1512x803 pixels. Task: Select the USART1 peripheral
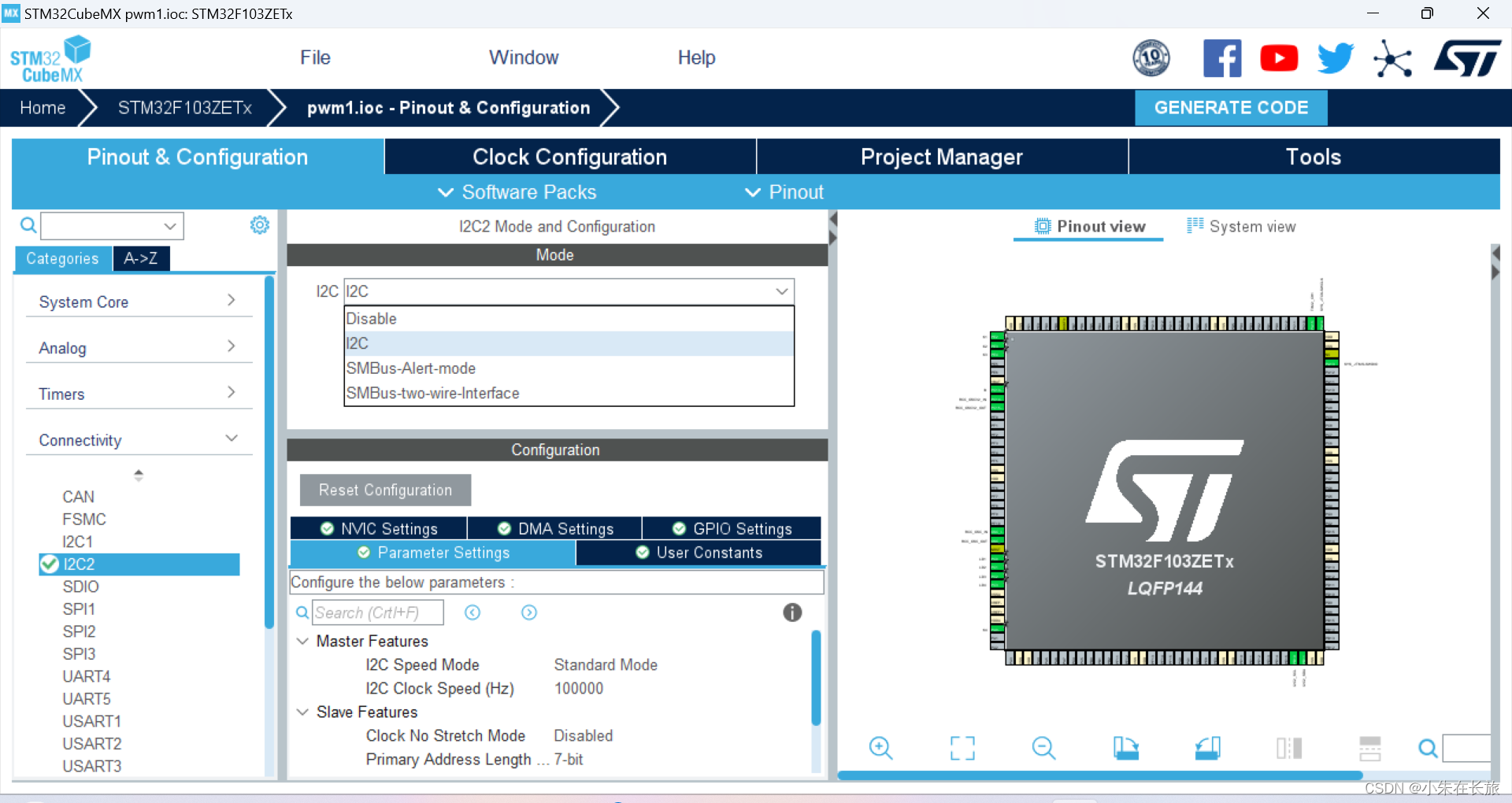[x=92, y=721]
